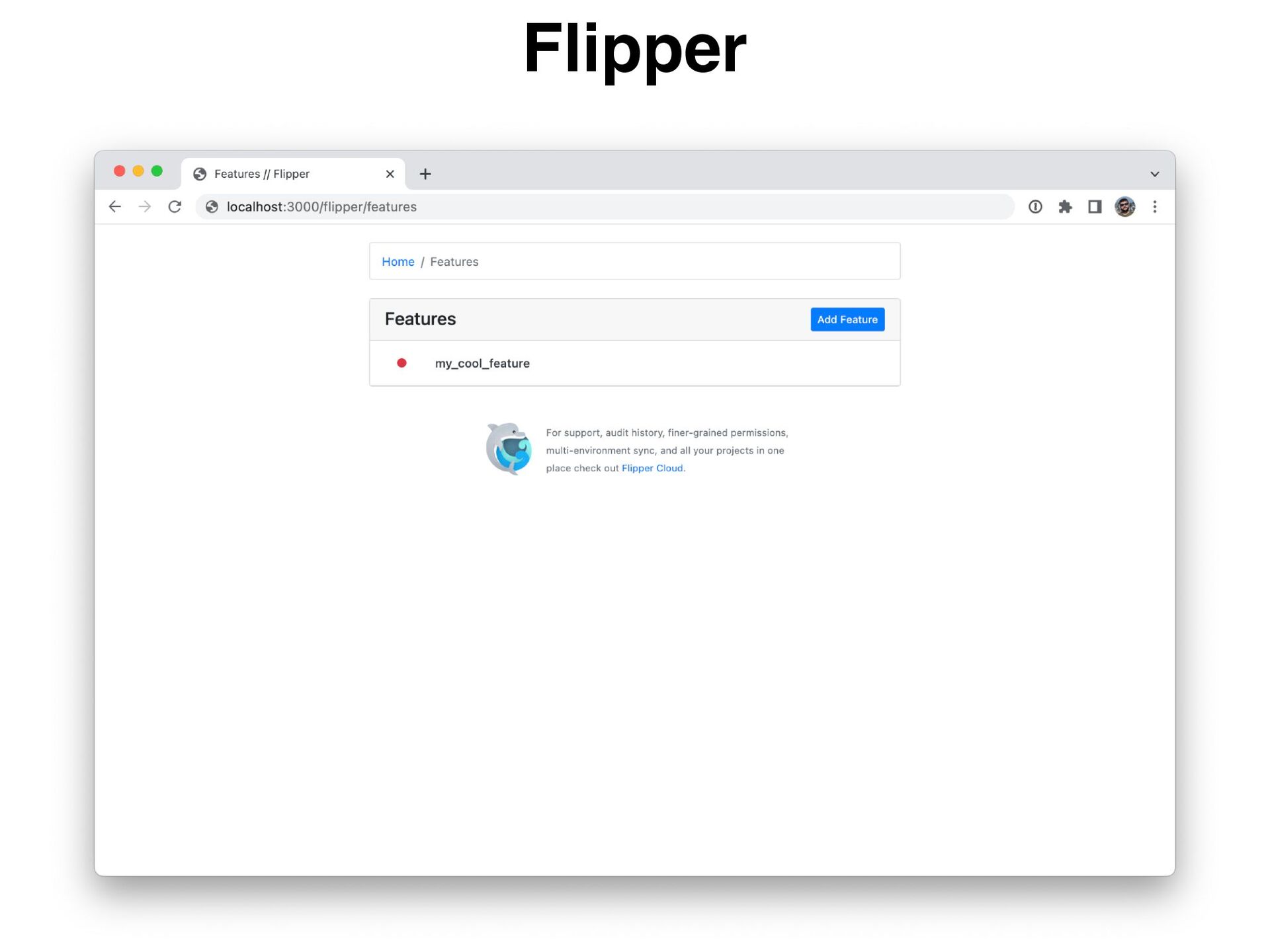Open the my_cool_feature row

(x=634, y=363)
